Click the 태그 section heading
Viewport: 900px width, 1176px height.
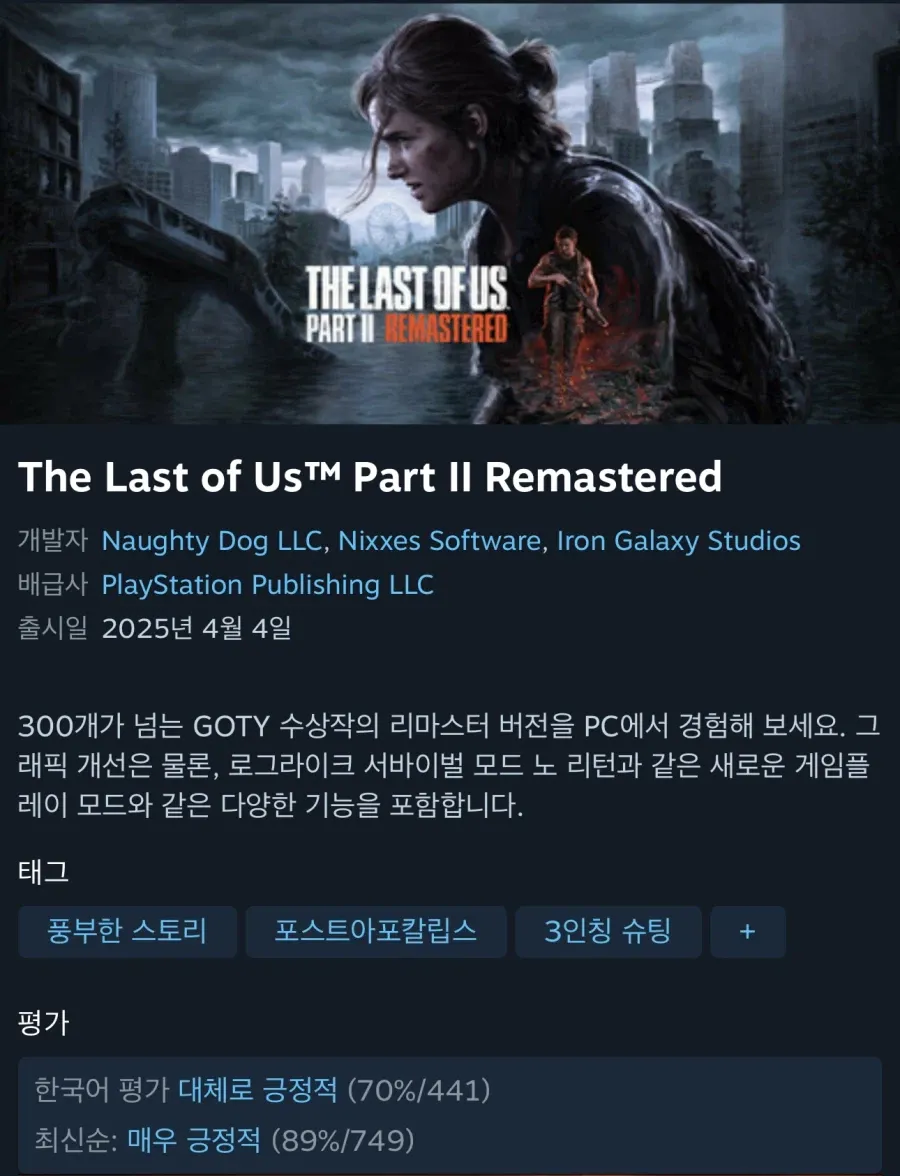44,872
